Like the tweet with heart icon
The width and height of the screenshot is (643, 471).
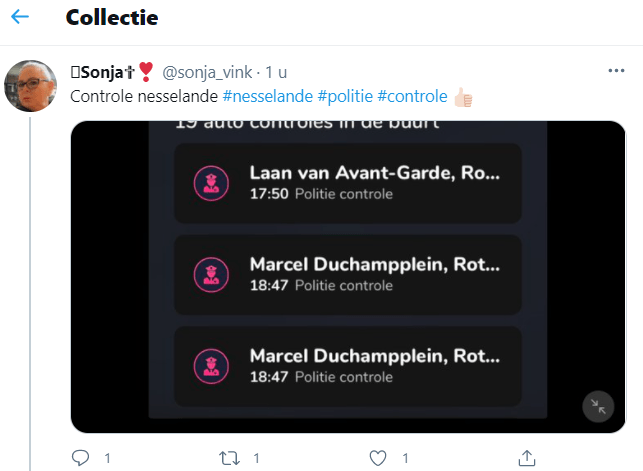click(x=378, y=458)
